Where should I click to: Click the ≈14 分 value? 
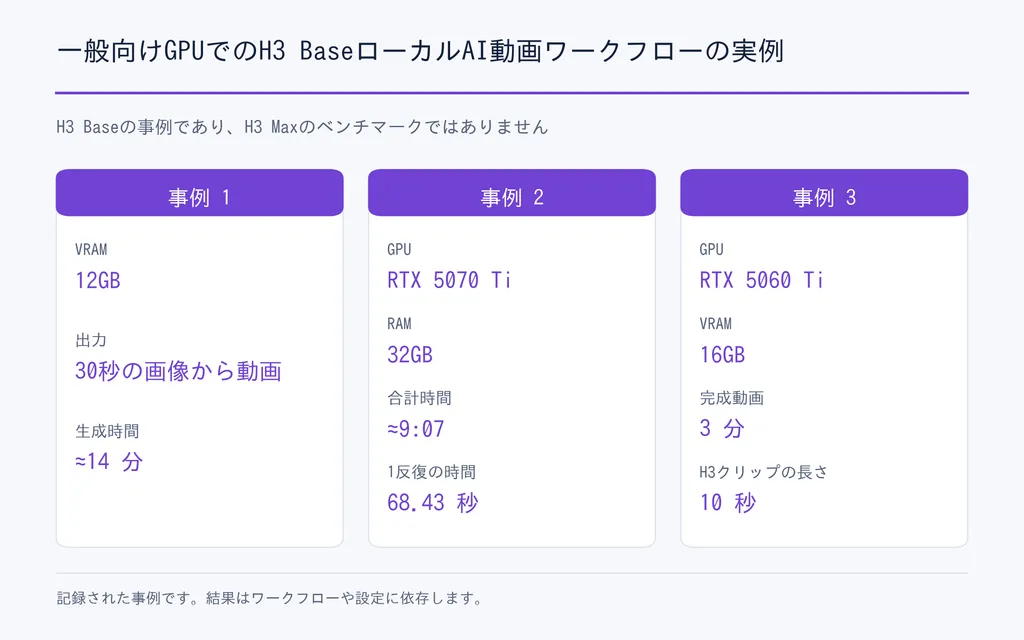click(x=109, y=462)
